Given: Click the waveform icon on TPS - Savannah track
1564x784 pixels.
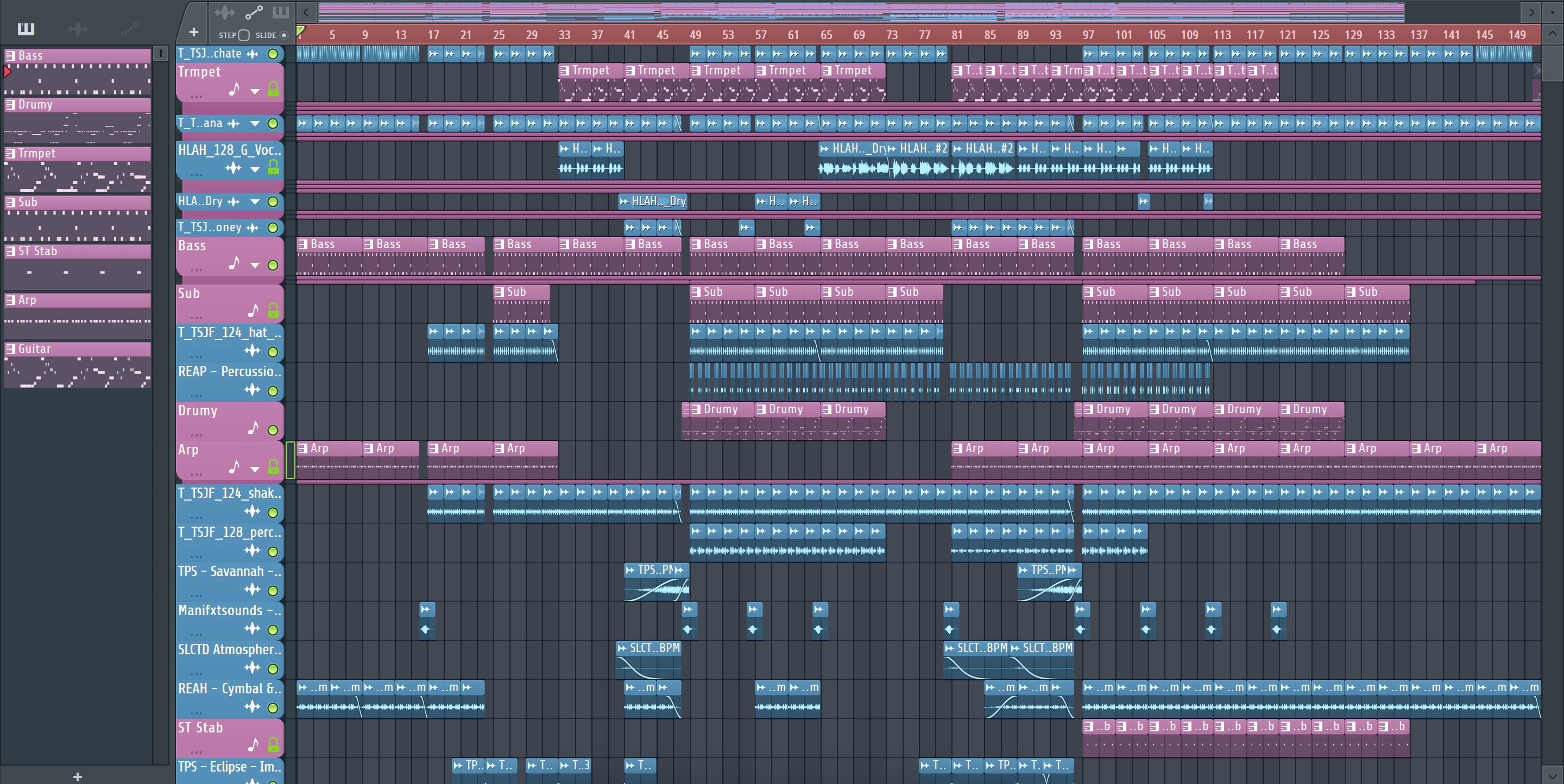Looking at the screenshot, I should (x=253, y=589).
